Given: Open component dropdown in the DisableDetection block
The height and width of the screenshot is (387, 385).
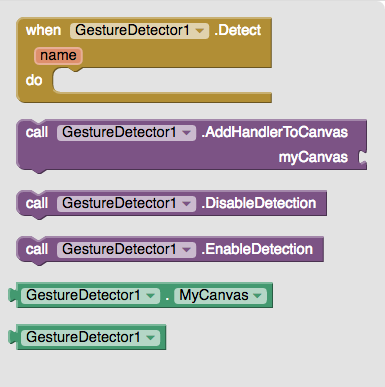Looking at the screenshot, I should click(x=126, y=203).
